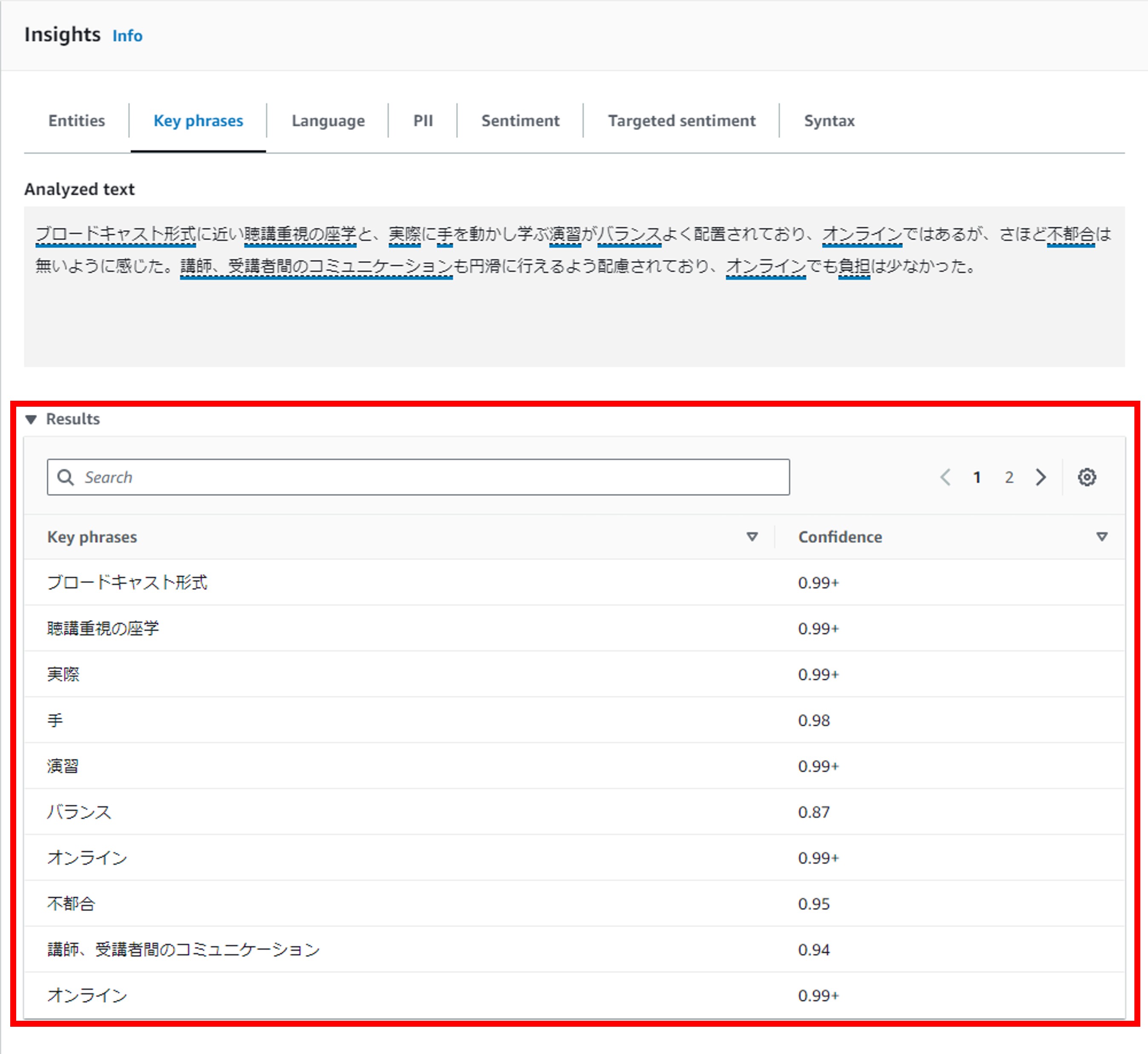Click the key phrase Search field

[x=433, y=477]
